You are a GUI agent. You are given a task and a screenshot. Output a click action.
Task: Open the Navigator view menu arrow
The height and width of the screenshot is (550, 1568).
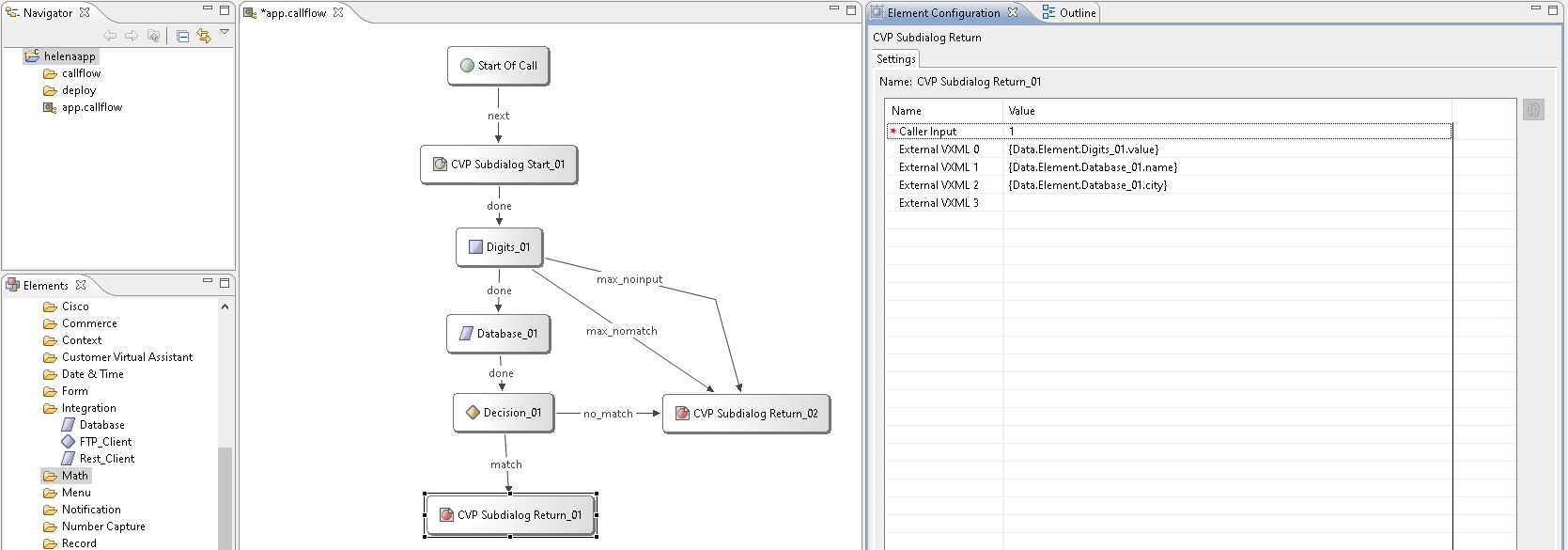coord(225,33)
